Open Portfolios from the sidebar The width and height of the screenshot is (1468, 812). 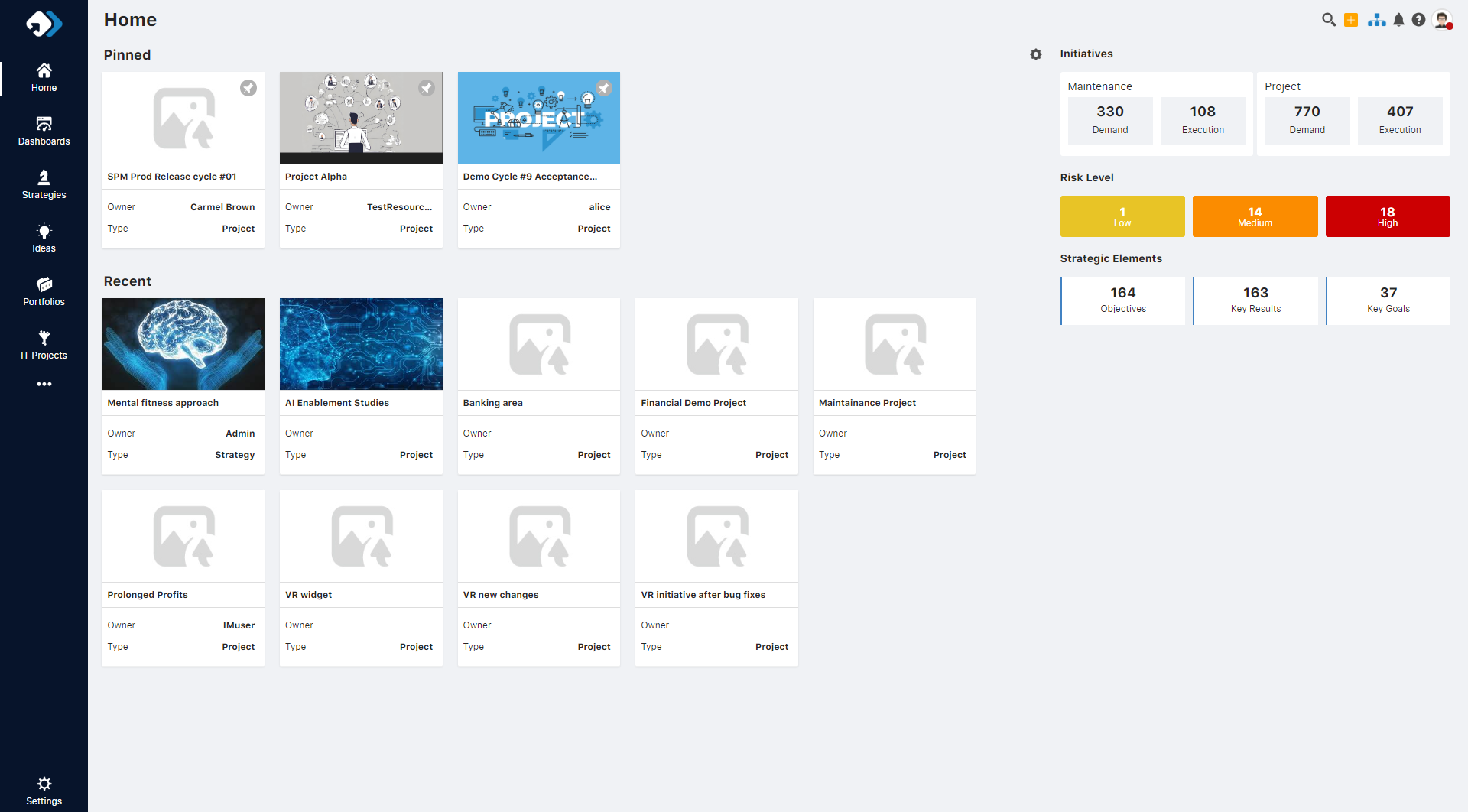pyautogui.click(x=44, y=291)
